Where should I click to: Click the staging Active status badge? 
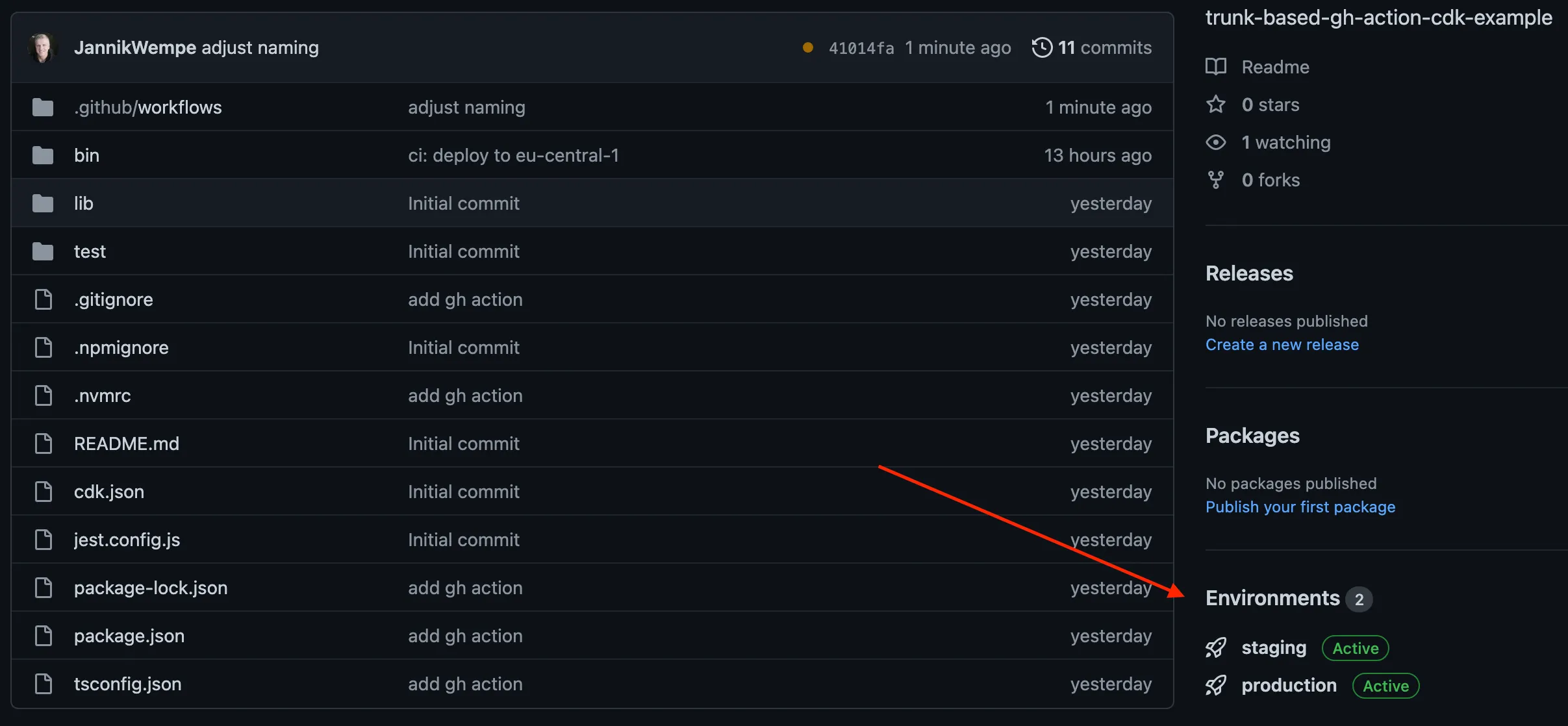click(1354, 646)
